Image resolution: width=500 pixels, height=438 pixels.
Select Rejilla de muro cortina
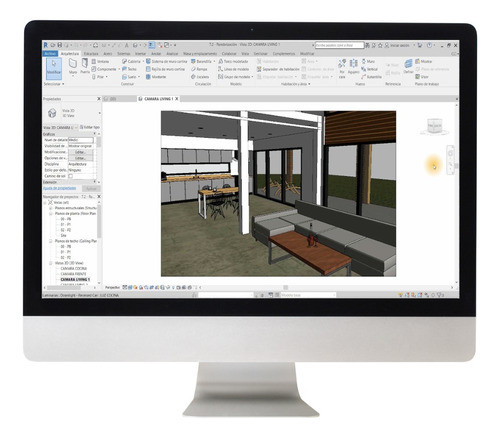pos(165,69)
